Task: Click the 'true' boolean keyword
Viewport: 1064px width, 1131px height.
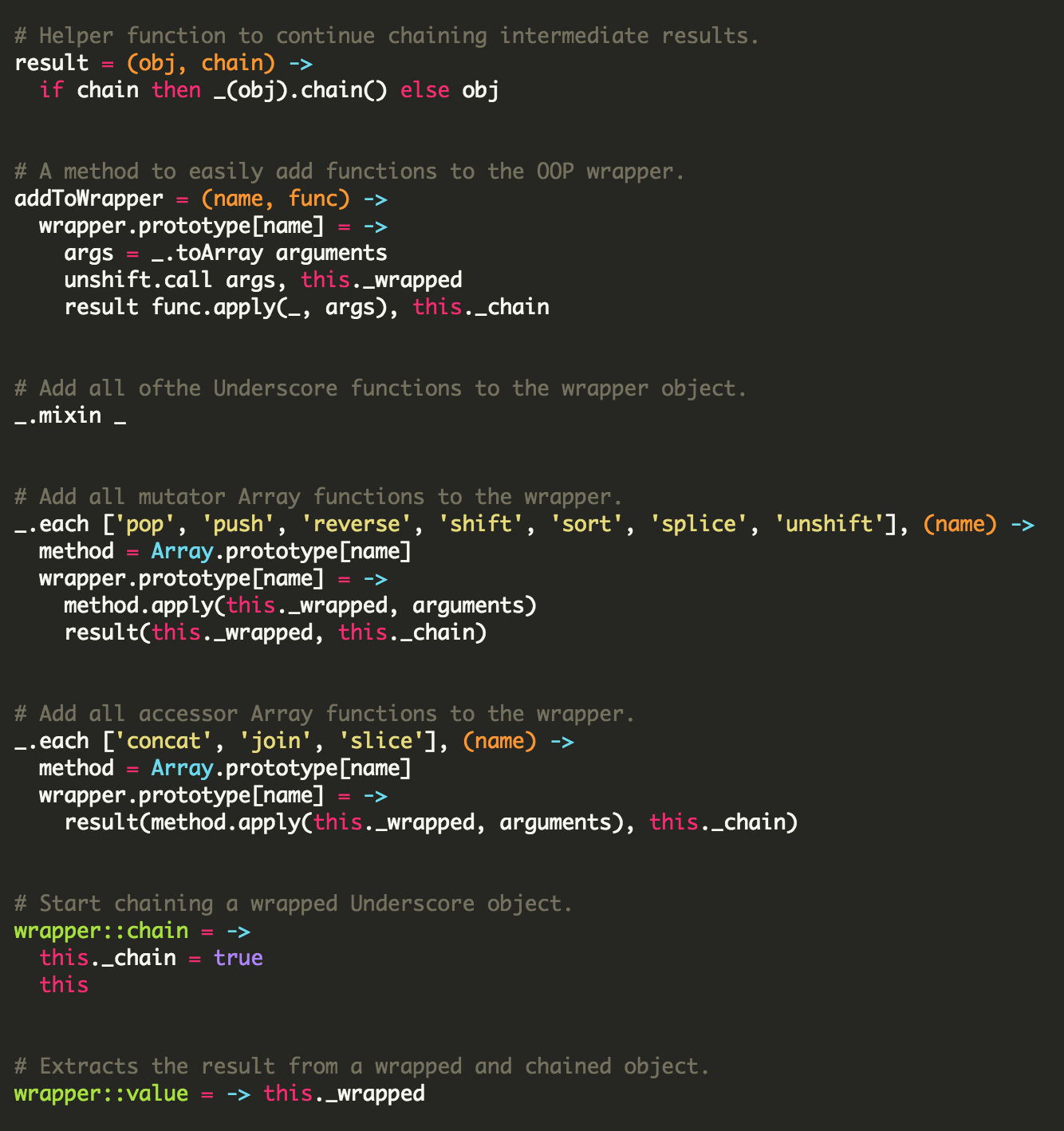Action: tap(238, 958)
